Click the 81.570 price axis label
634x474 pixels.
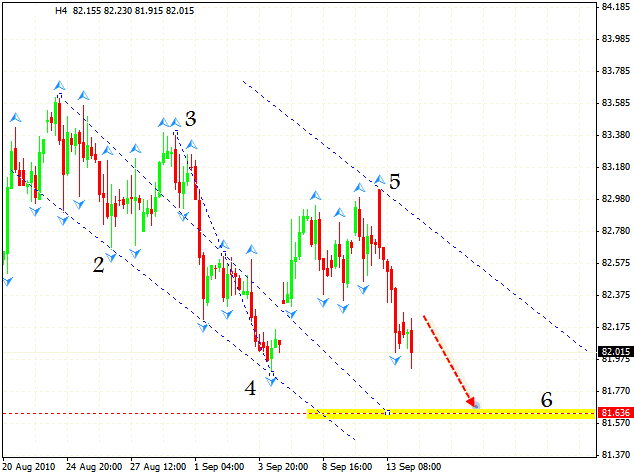(x=616, y=423)
